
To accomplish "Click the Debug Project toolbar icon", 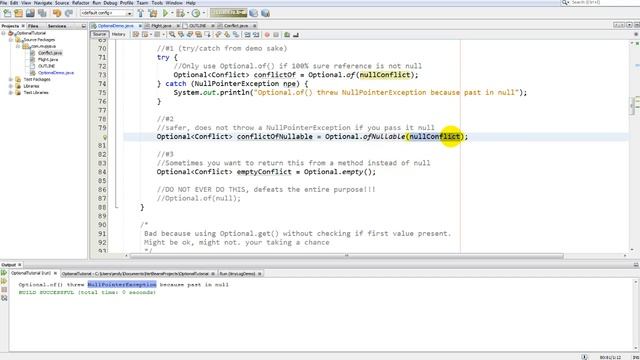I will (180, 13).
